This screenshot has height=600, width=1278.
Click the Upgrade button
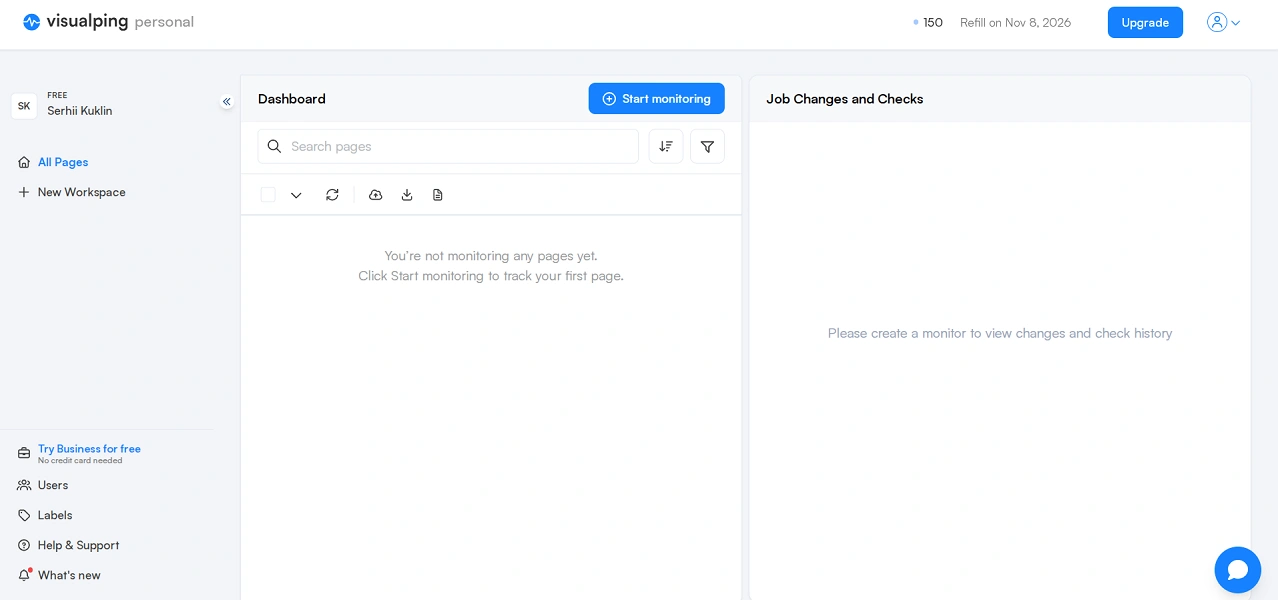[x=1145, y=23]
